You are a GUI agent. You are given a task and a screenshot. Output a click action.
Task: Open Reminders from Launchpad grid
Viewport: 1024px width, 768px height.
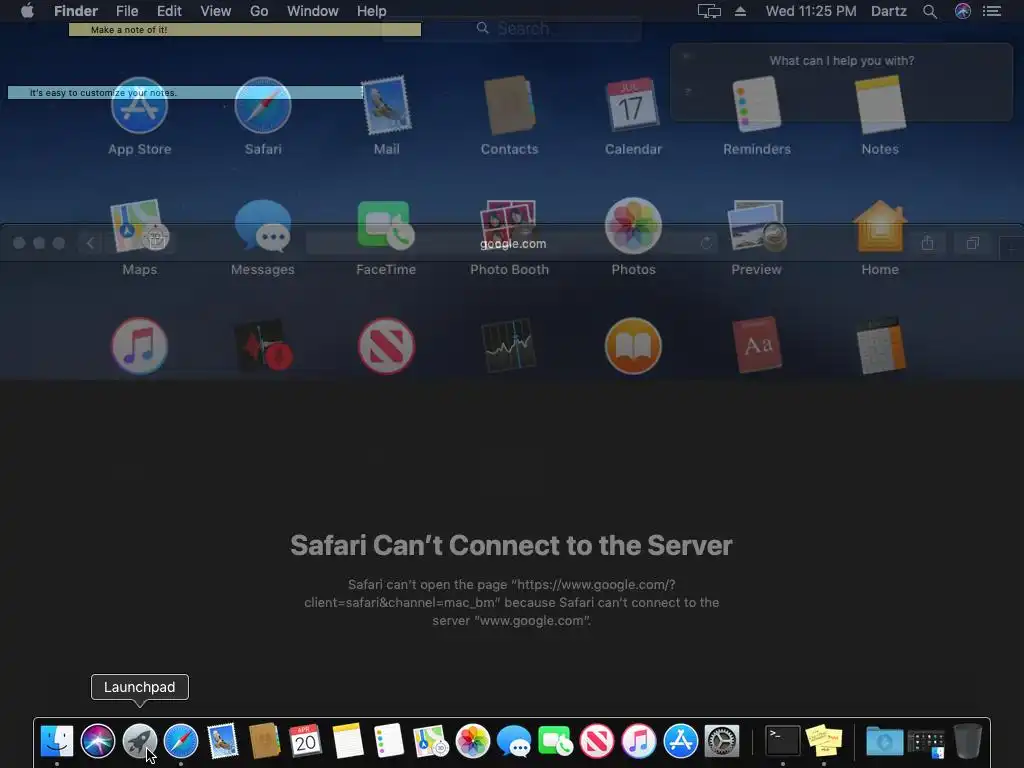coord(756,104)
